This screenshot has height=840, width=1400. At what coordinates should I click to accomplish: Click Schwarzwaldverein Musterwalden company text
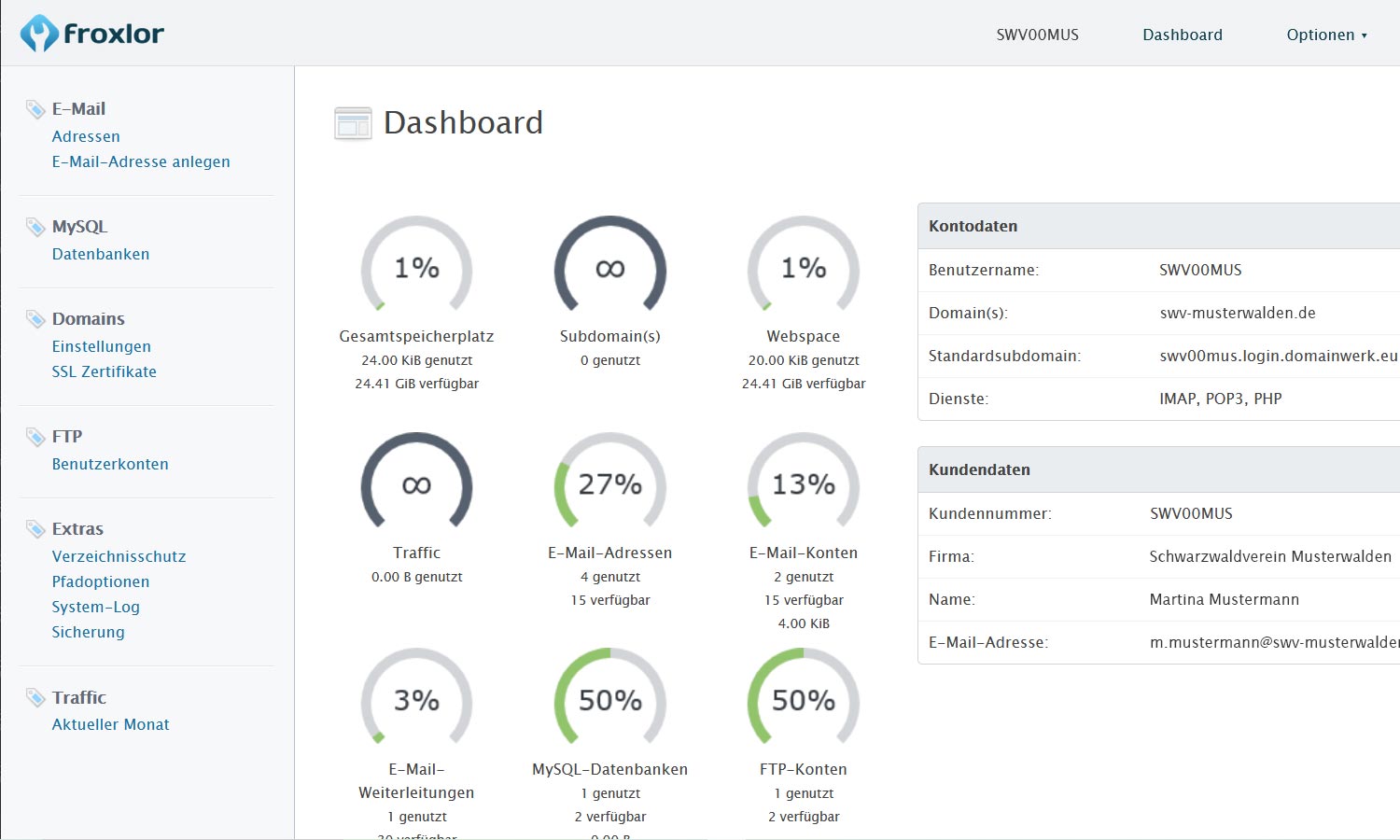coord(1270,556)
